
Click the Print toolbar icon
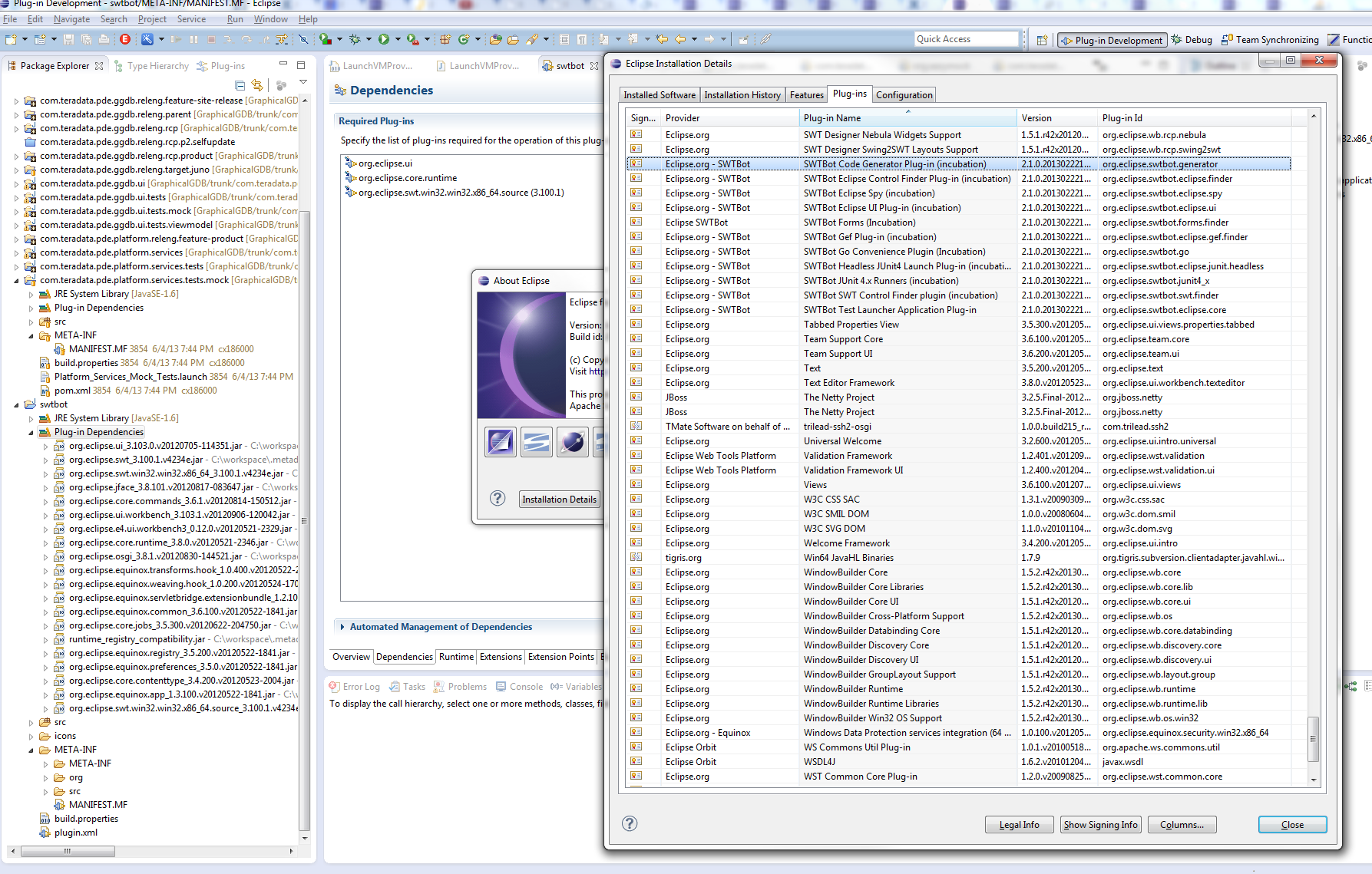click(104, 39)
